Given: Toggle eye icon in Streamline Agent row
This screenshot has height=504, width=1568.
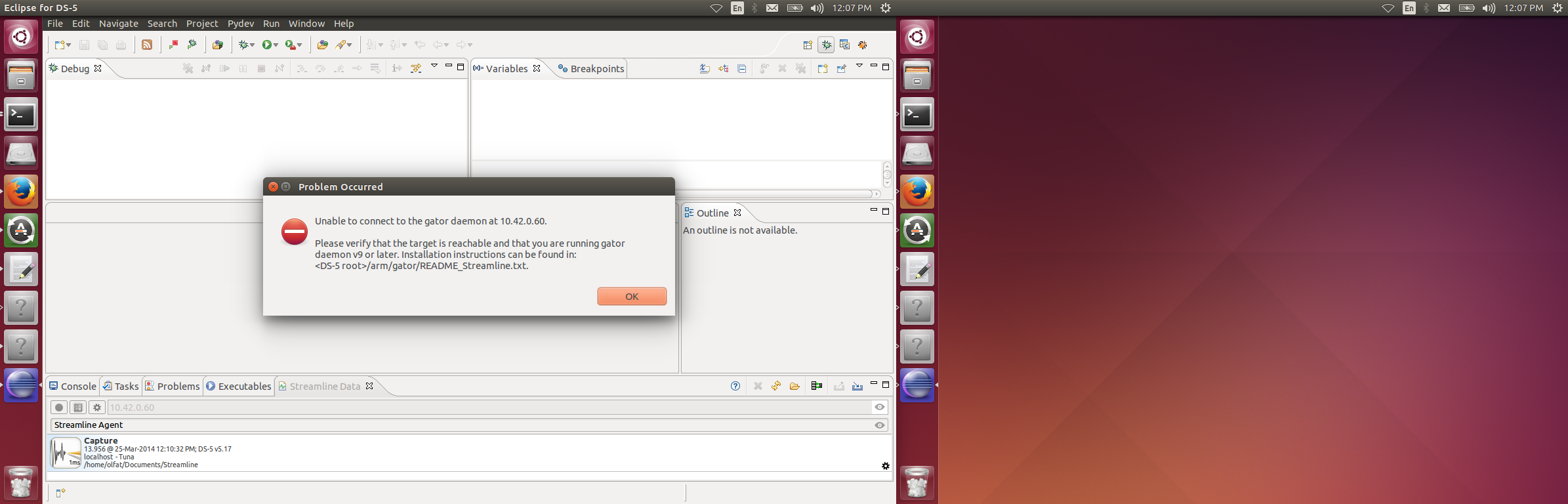Looking at the screenshot, I should coord(879,425).
